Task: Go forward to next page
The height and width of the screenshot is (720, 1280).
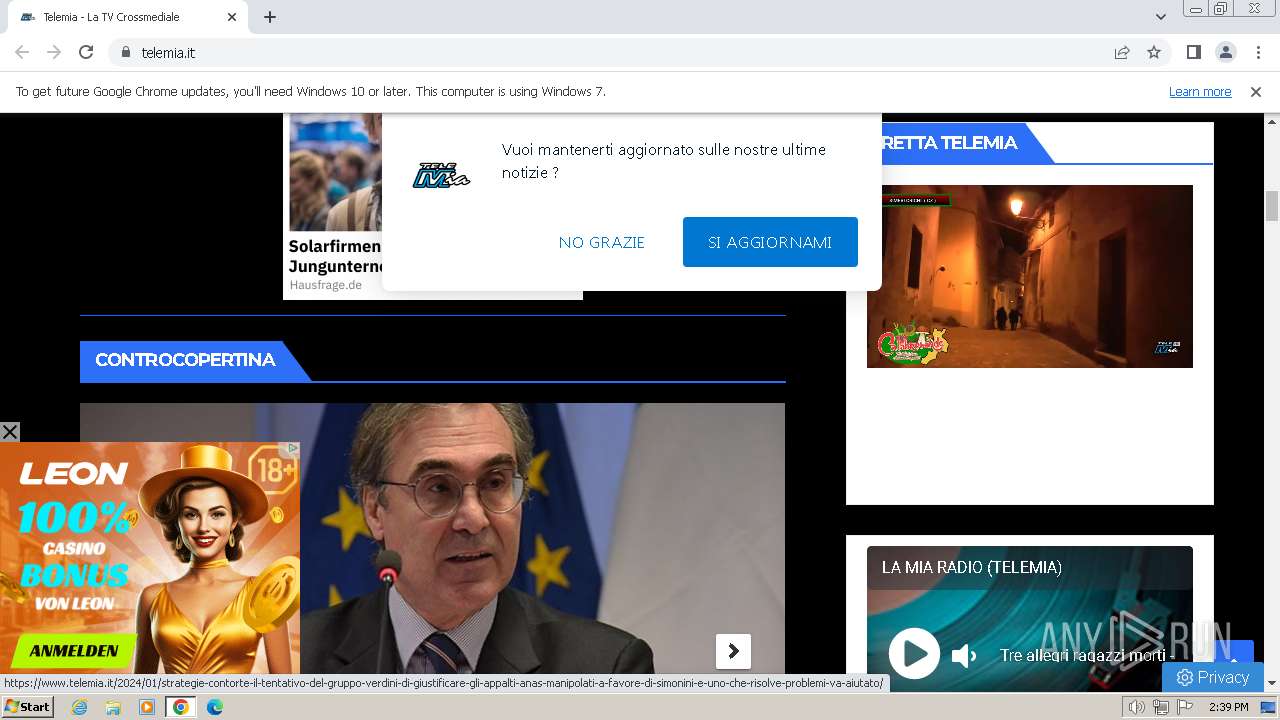Action: click(54, 52)
